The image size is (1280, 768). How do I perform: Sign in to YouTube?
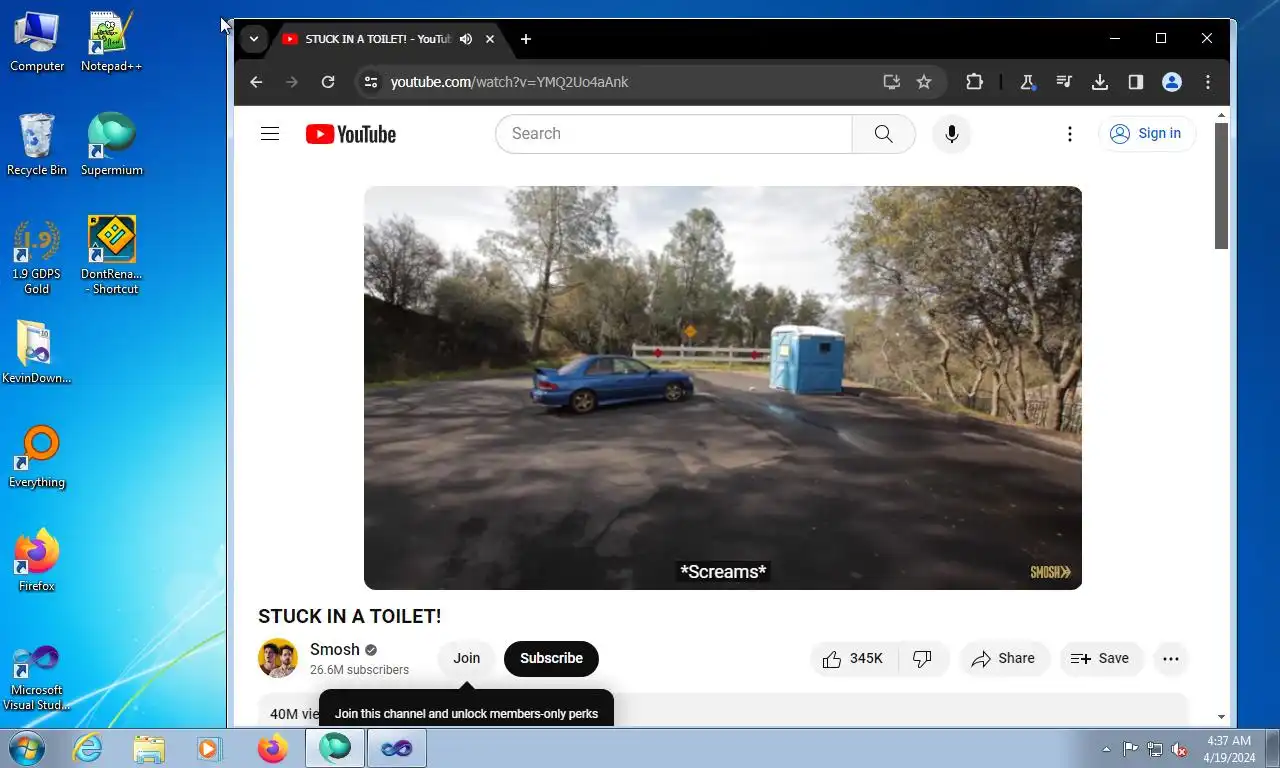coord(1147,134)
